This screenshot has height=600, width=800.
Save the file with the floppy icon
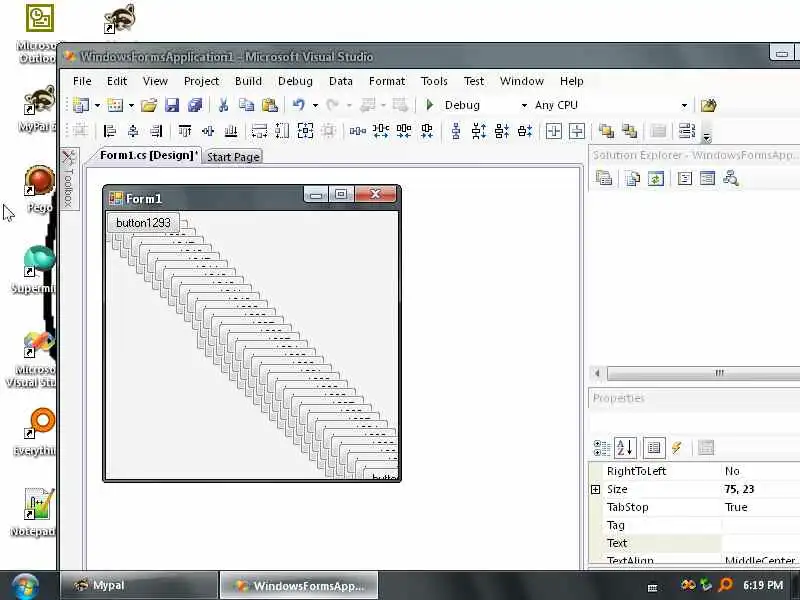172,105
